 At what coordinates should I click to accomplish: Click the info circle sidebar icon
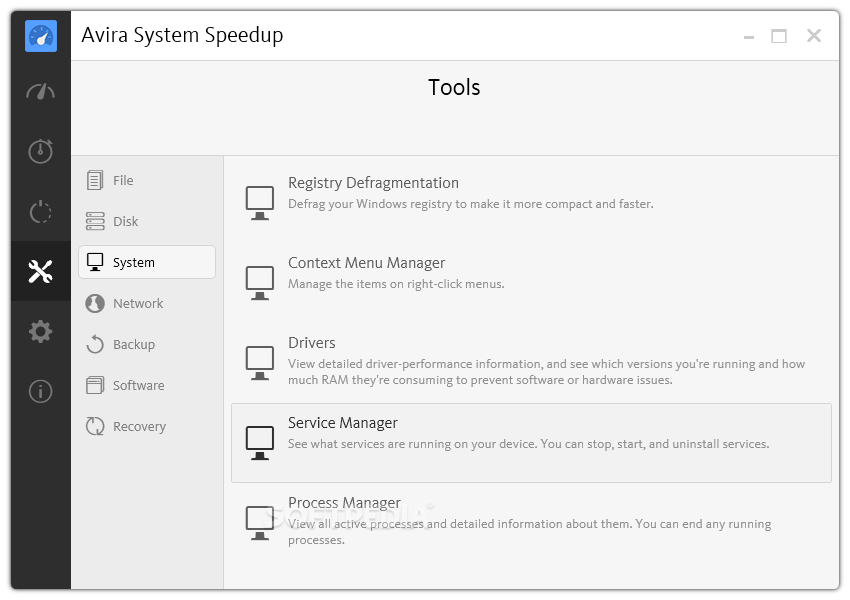(x=41, y=391)
